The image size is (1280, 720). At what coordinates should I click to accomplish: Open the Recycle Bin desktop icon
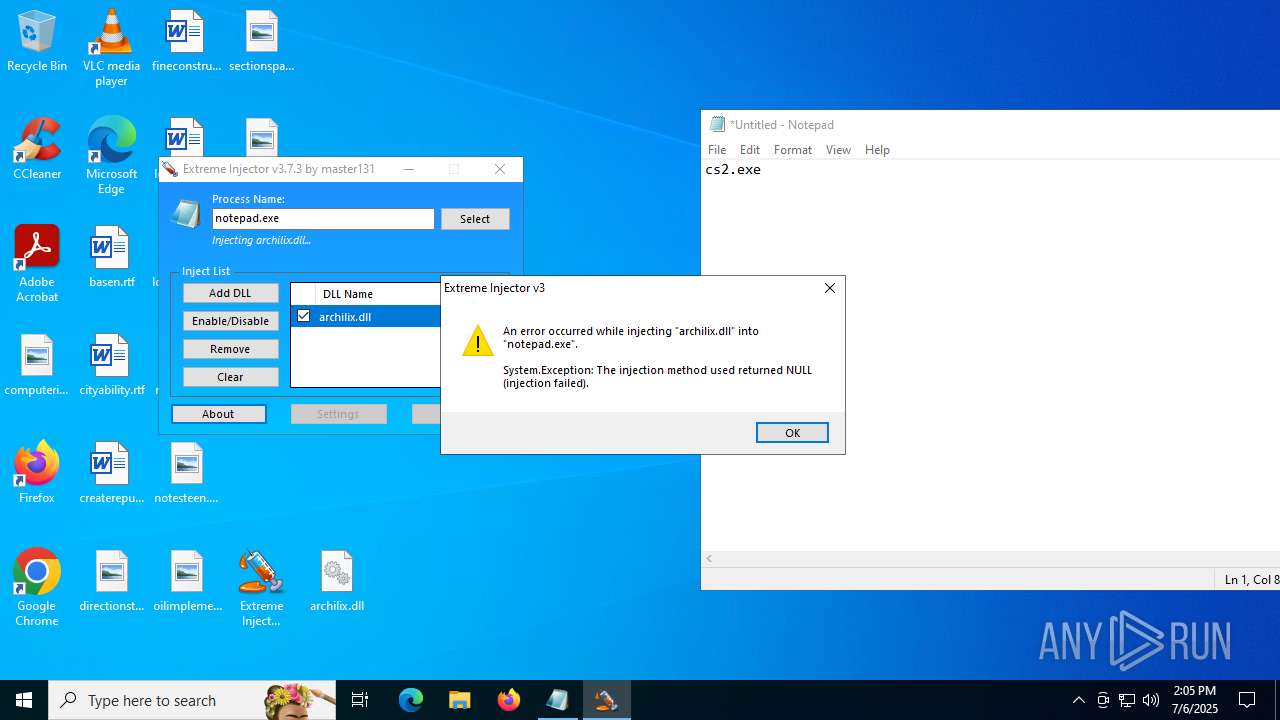click(37, 42)
